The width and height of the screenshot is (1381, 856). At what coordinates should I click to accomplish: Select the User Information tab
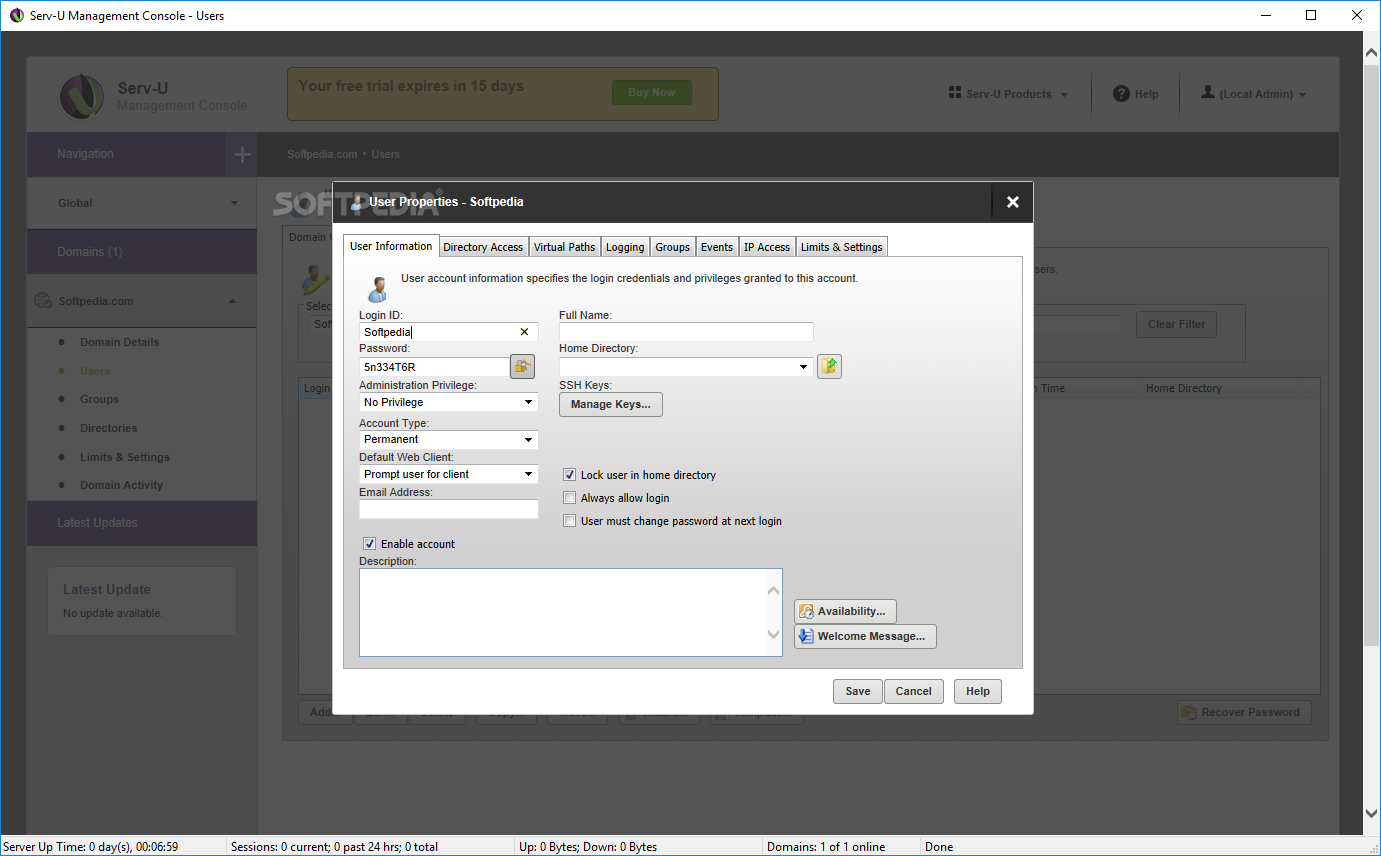click(x=391, y=246)
